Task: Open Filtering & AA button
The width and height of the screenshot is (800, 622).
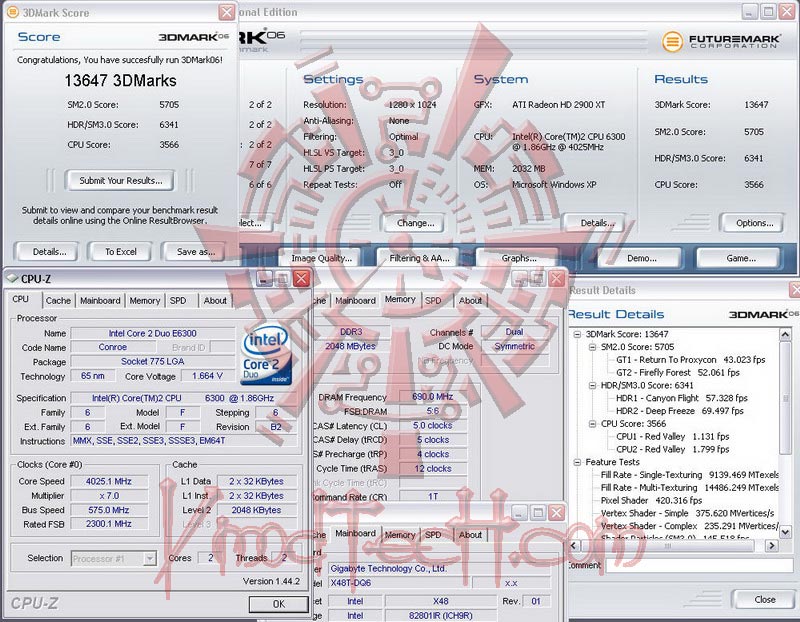Action: click(x=419, y=258)
